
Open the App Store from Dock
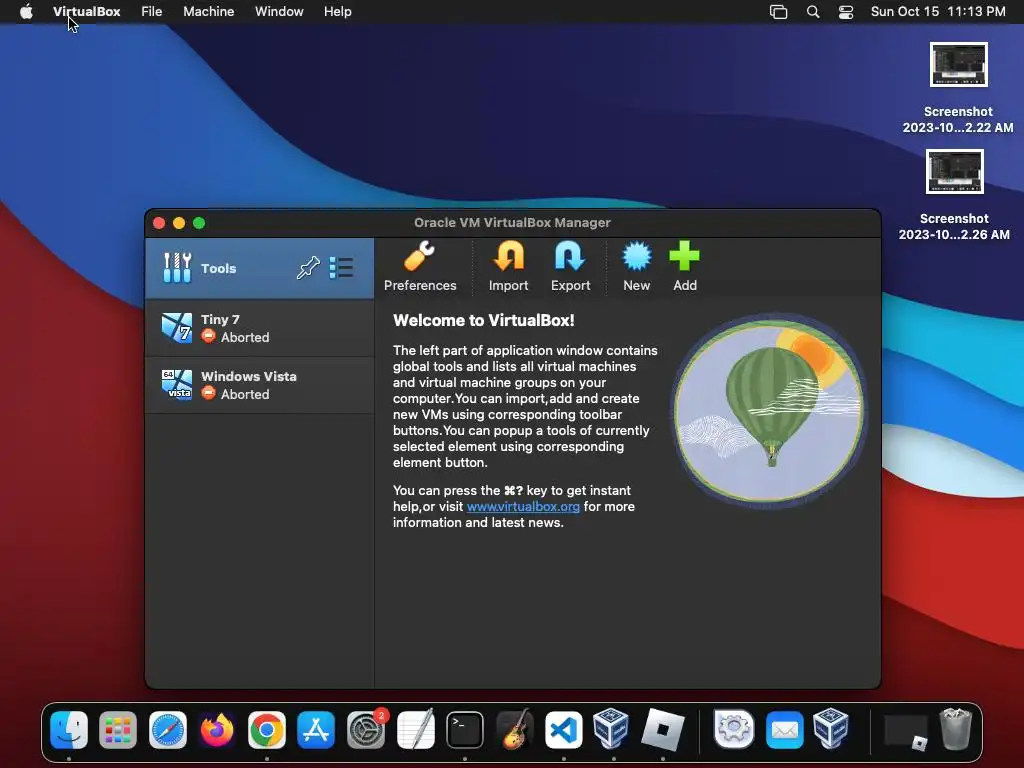coord(316,729)
